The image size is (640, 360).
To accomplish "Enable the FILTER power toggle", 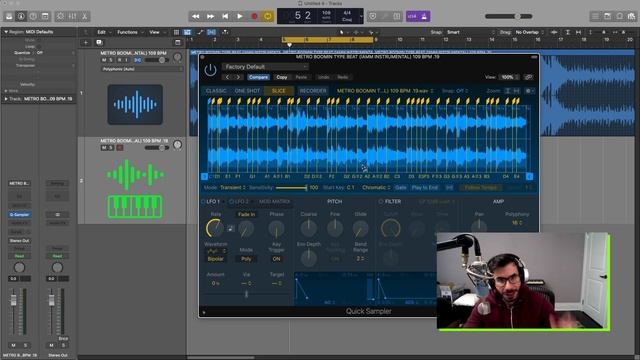I will [x=380, y=202].
